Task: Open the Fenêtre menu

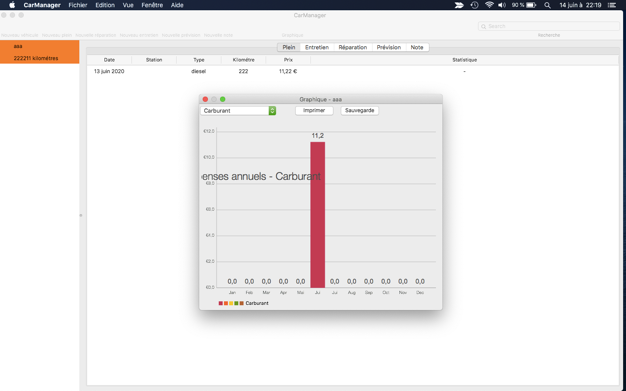Action: pos(152,5)
